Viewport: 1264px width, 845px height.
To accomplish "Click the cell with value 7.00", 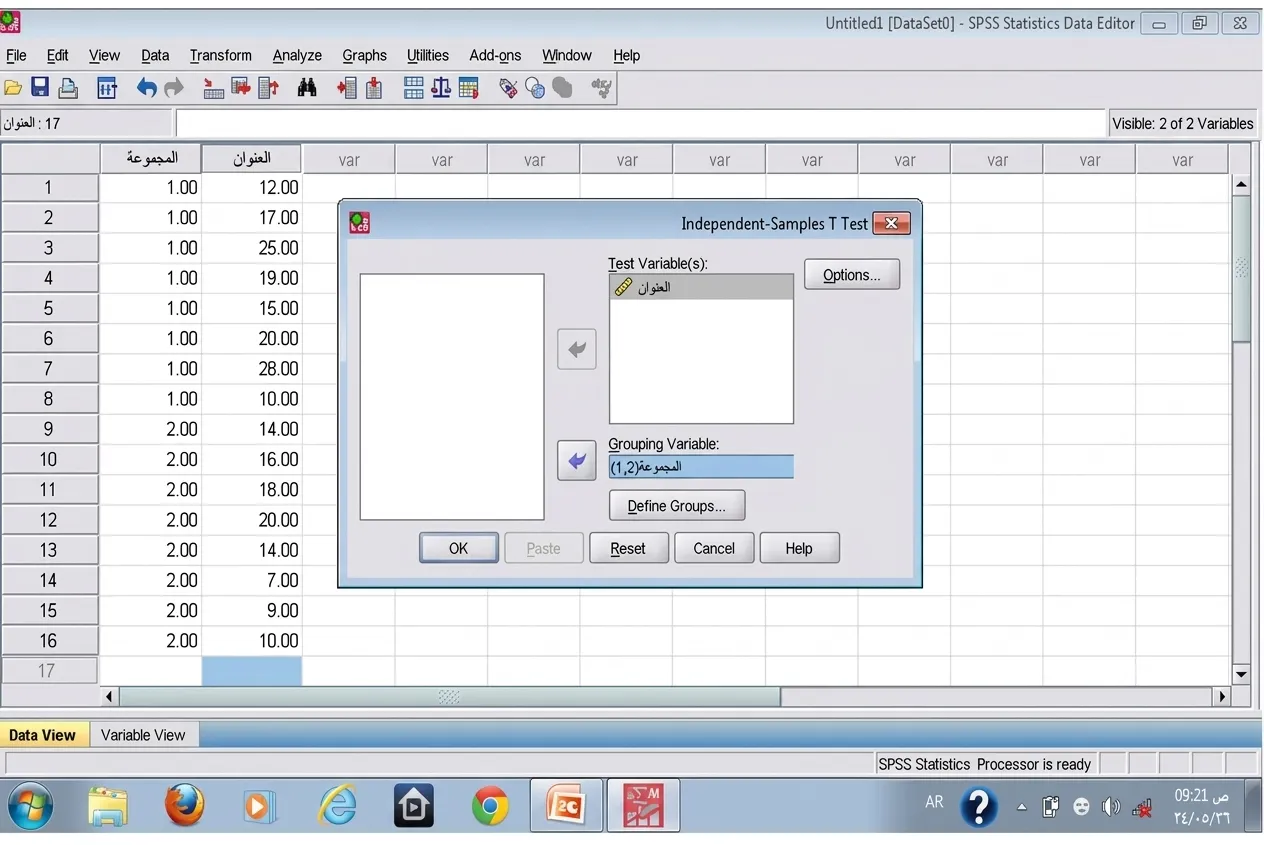I will tap(252, 580).
